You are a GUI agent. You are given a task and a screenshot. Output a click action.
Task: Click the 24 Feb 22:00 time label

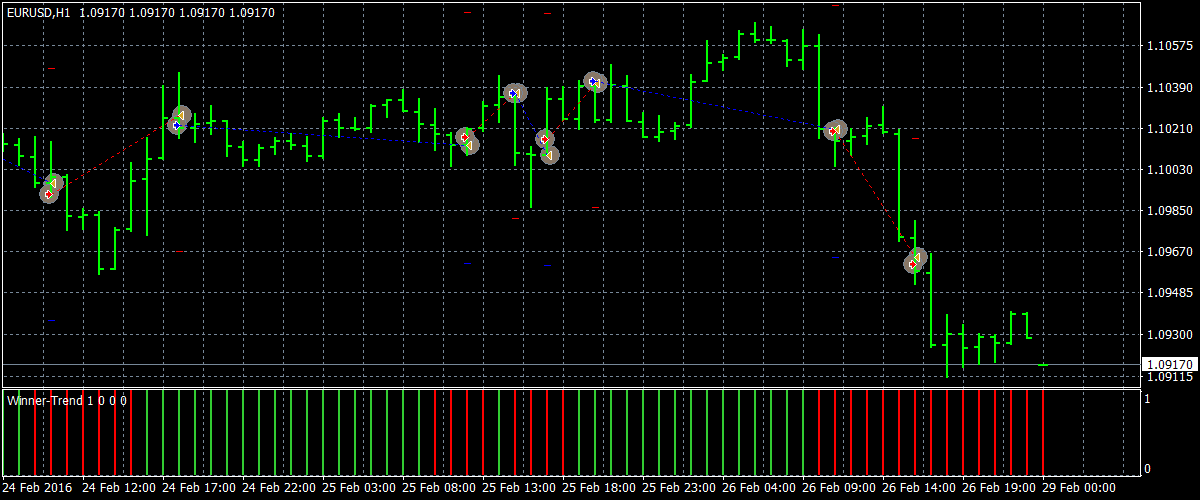[x=278, y=488]
